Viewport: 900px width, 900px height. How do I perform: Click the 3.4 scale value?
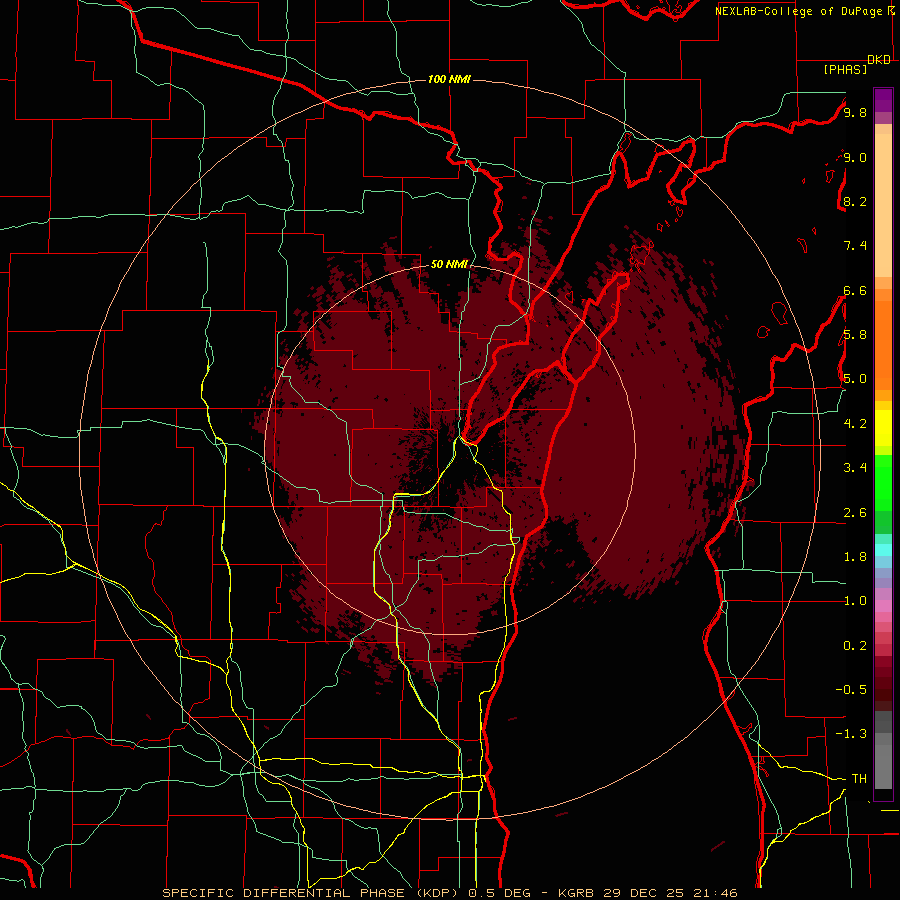coord(855,468)
